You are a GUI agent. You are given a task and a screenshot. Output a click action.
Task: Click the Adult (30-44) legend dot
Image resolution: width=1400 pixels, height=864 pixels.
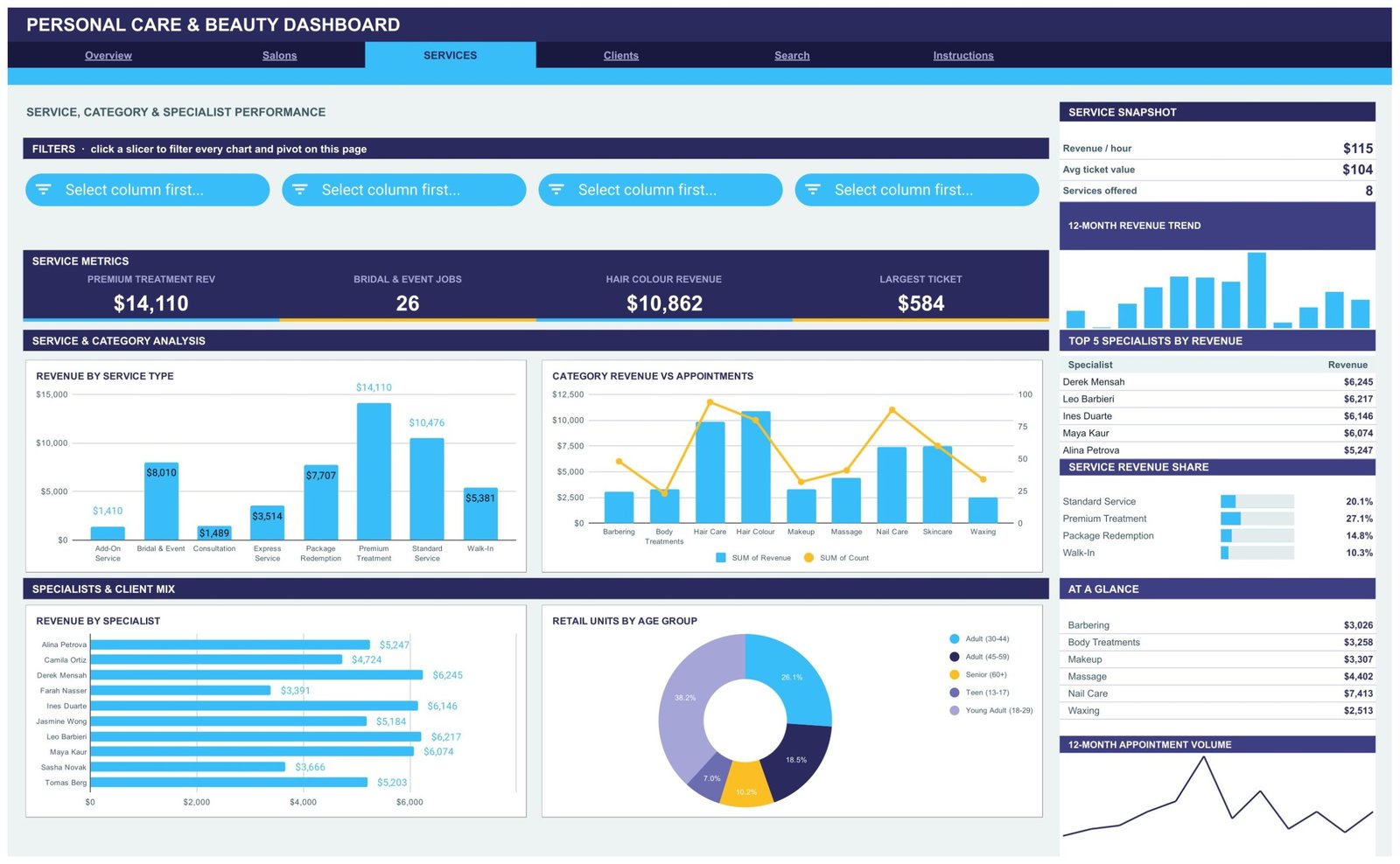955,639
